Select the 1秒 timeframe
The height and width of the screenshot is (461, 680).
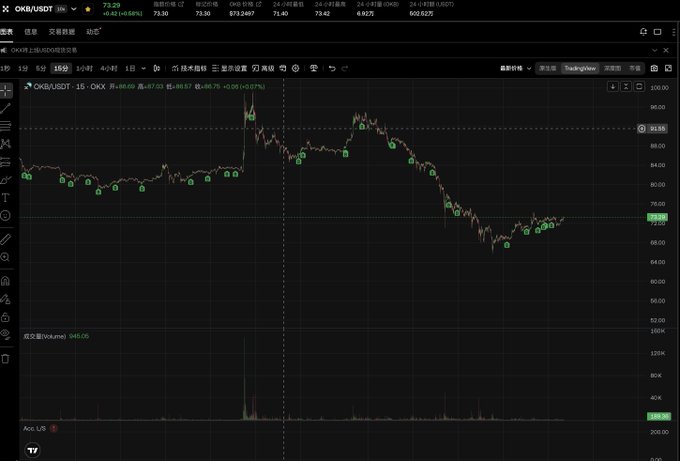(x=5, y=69)
